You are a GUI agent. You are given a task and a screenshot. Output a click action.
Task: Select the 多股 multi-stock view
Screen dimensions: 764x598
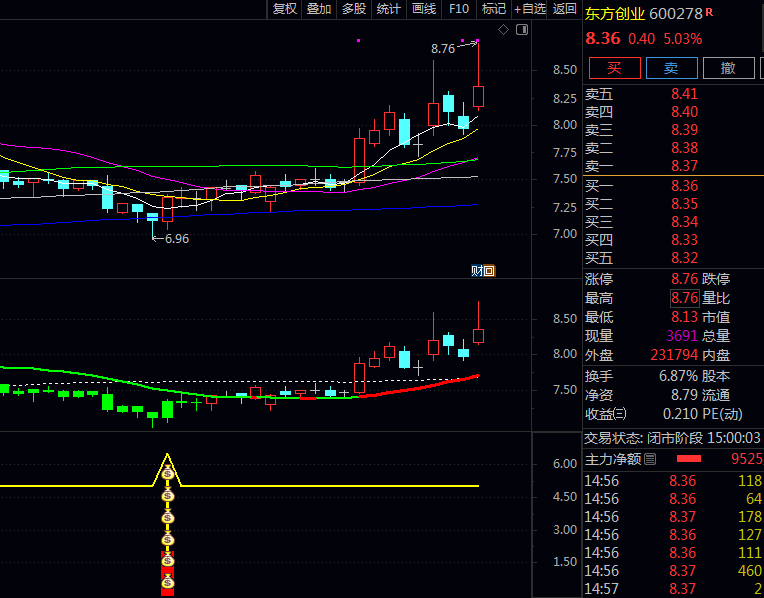click(x=354, y=9)
